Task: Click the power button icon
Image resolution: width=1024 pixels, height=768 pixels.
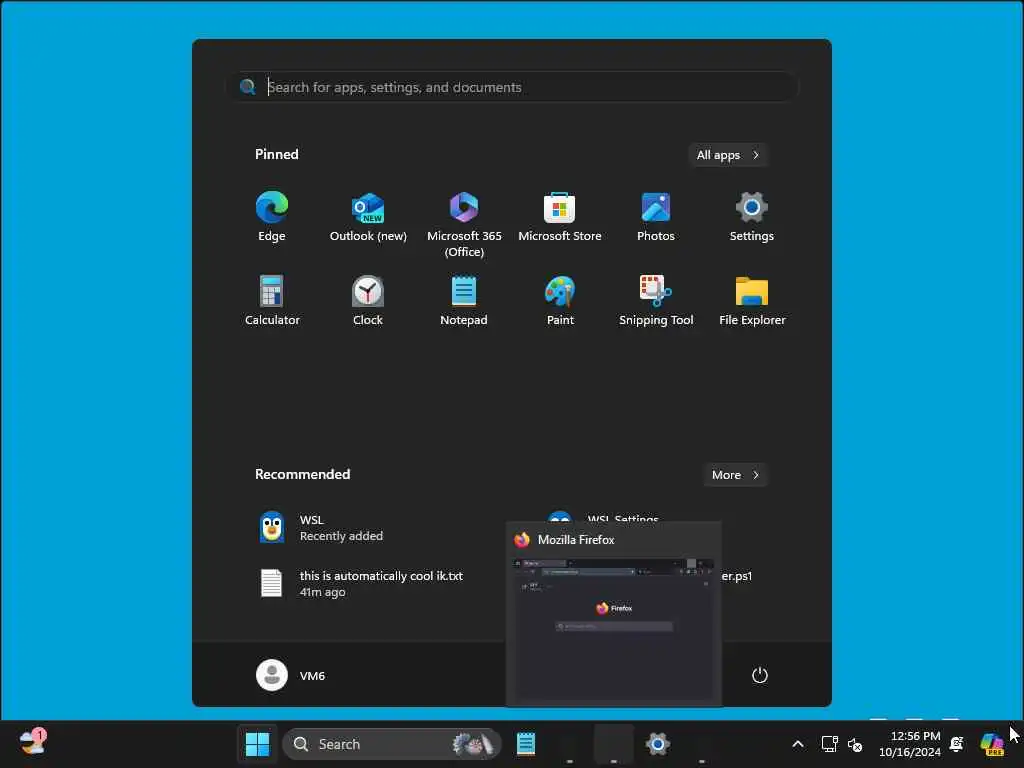Action: pyautogui.click(x=760, y=675)
